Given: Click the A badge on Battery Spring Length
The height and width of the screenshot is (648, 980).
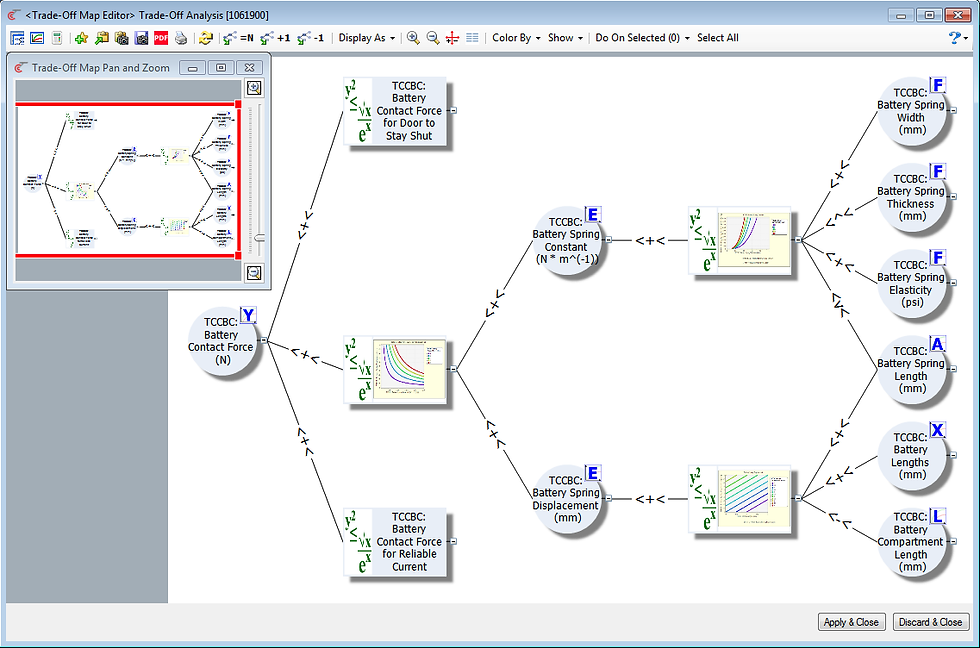Looking at the screenshot, I should pos(938,344).
